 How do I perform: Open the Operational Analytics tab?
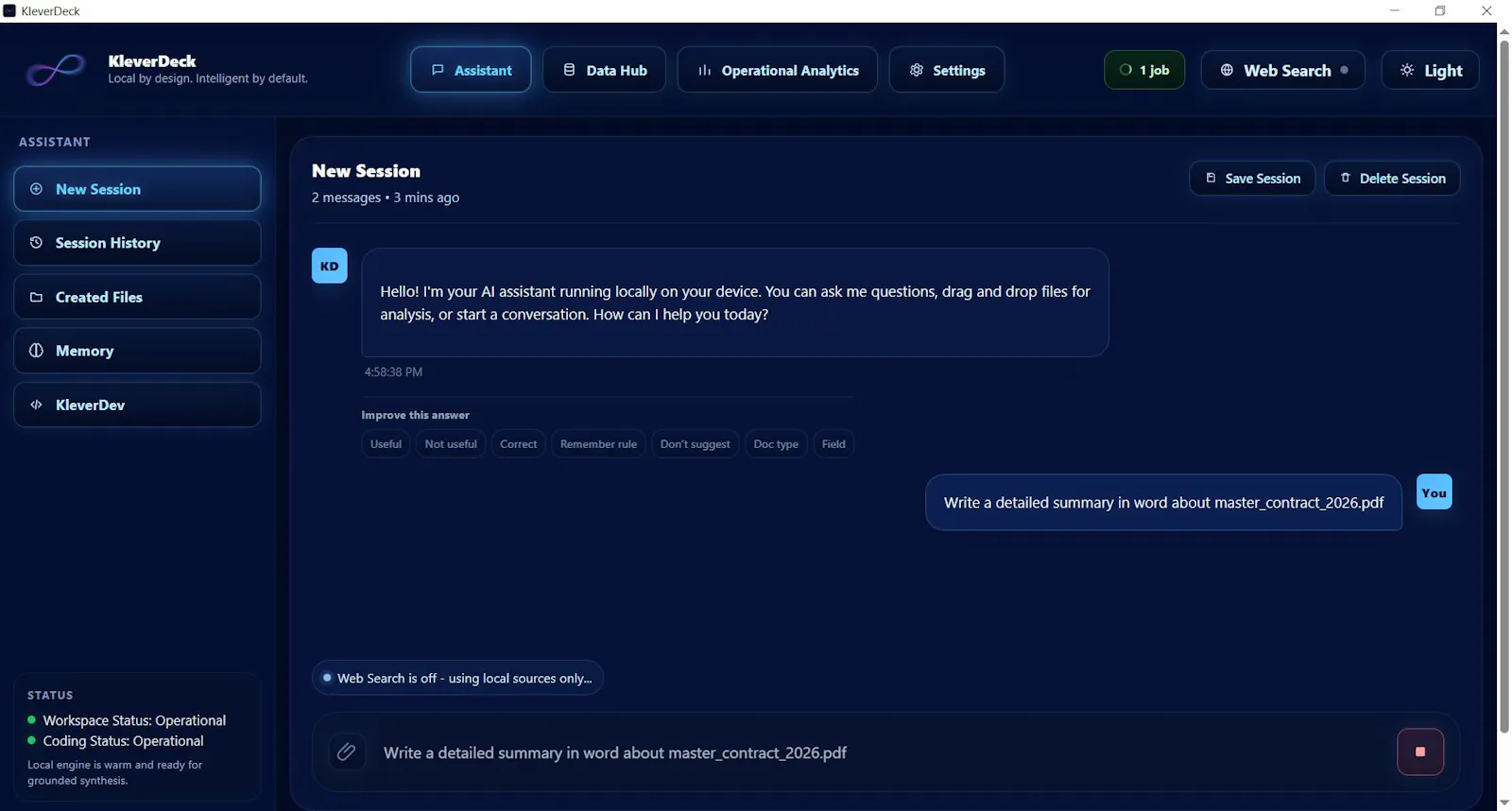778,70
